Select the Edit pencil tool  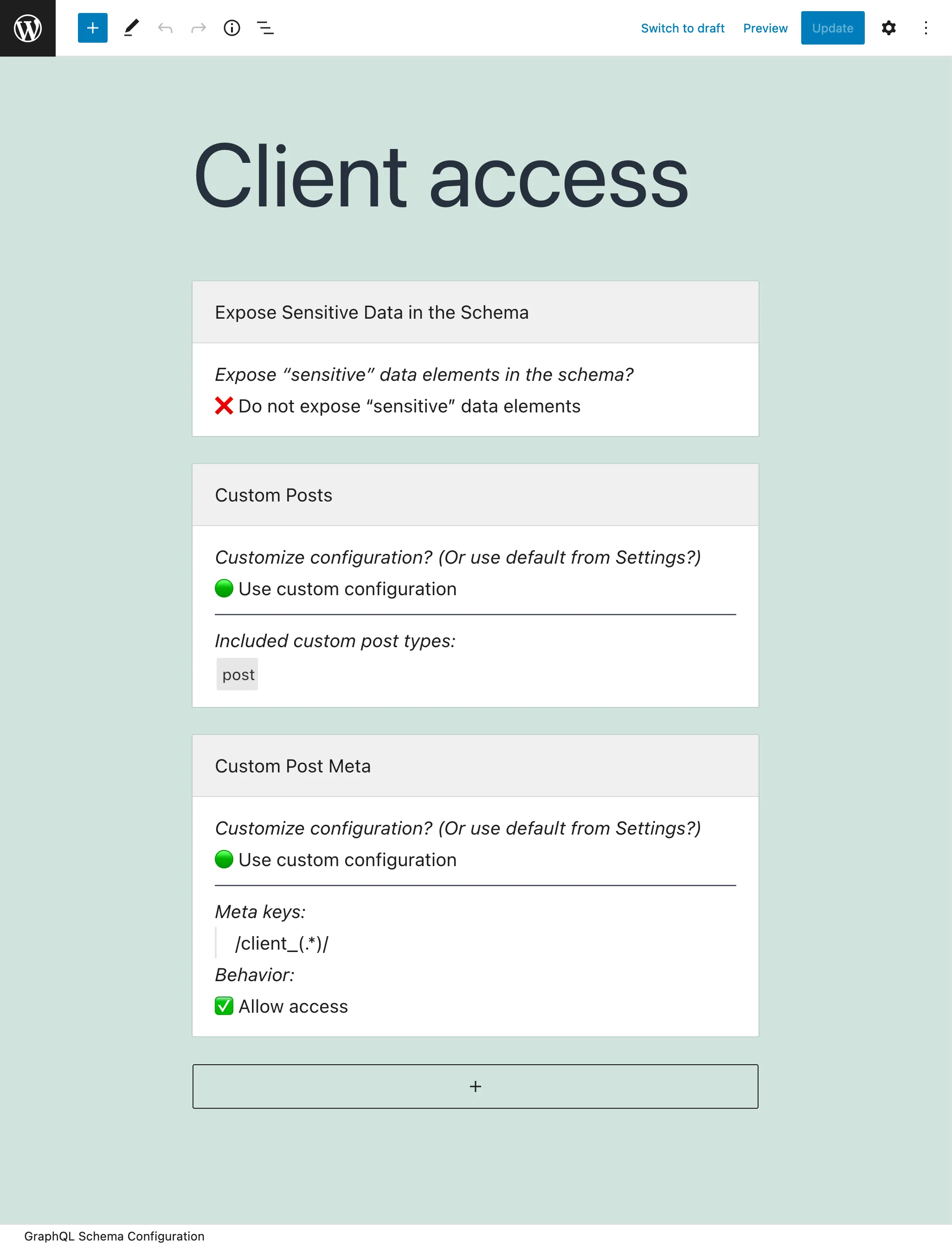(130, 27)
